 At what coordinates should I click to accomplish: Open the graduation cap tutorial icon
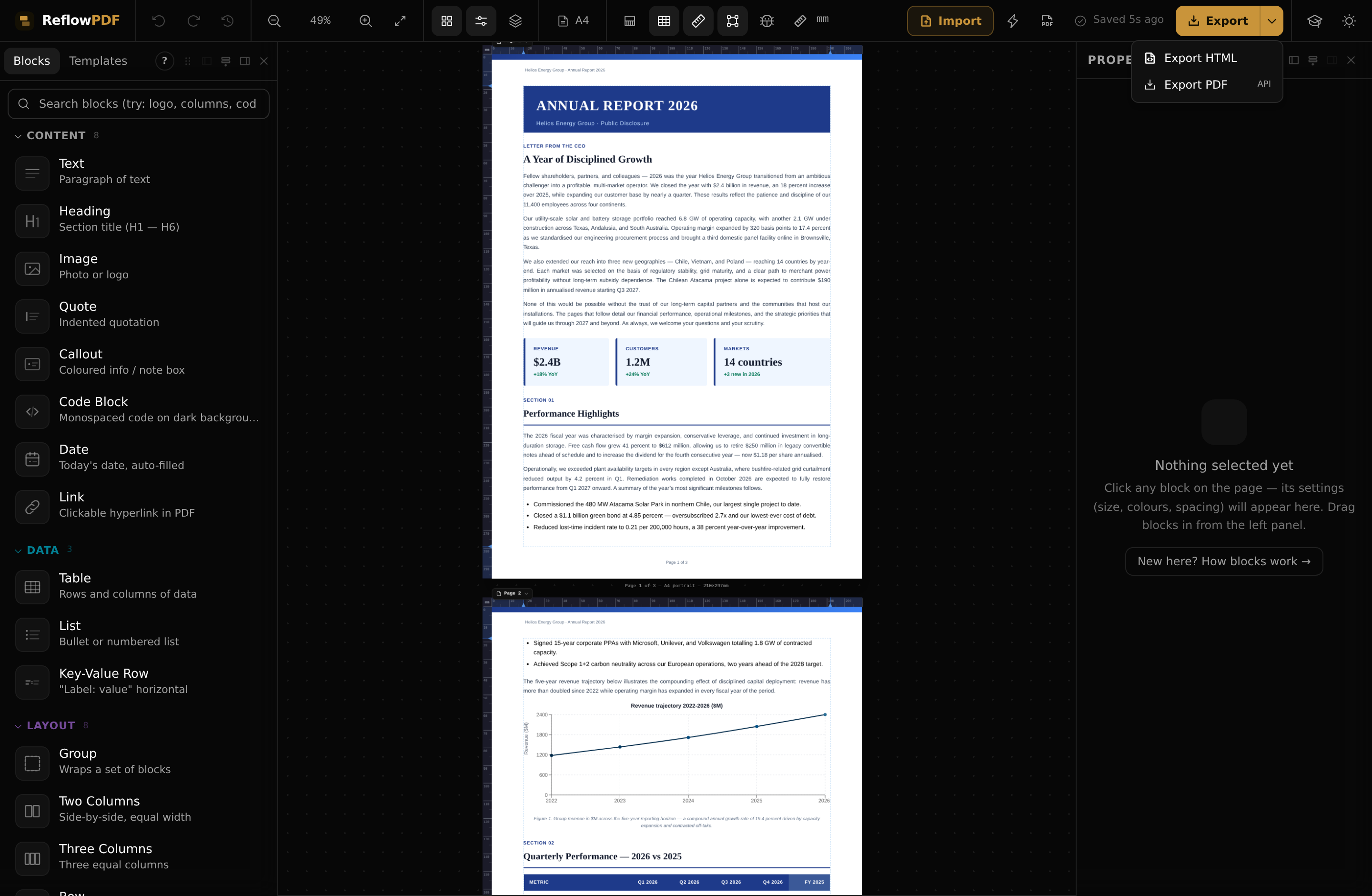pyautogui.click(x=1314, y=21)
